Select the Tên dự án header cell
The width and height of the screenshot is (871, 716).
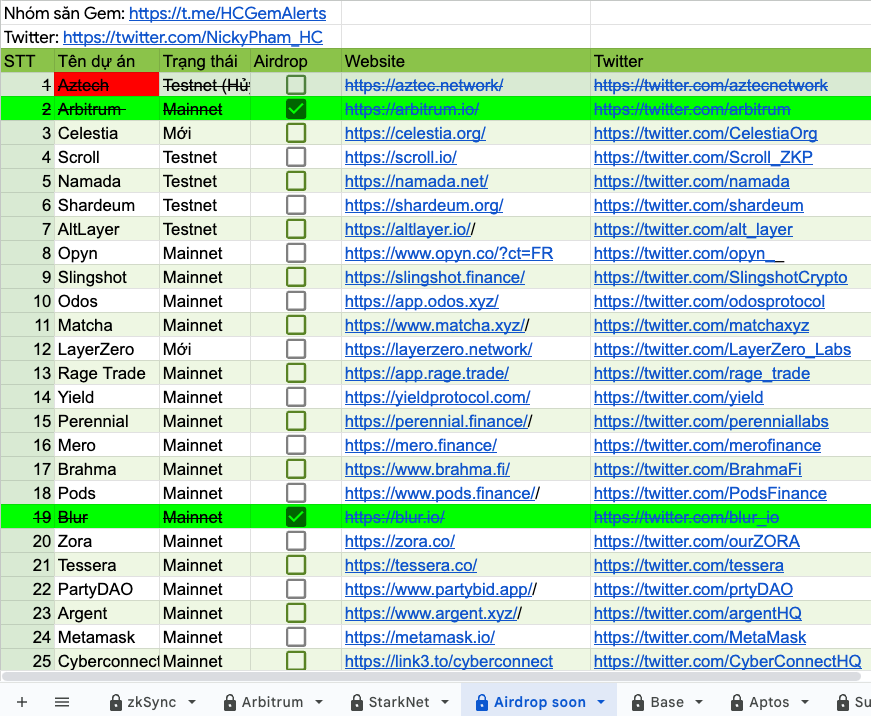[x=107, y=61]
